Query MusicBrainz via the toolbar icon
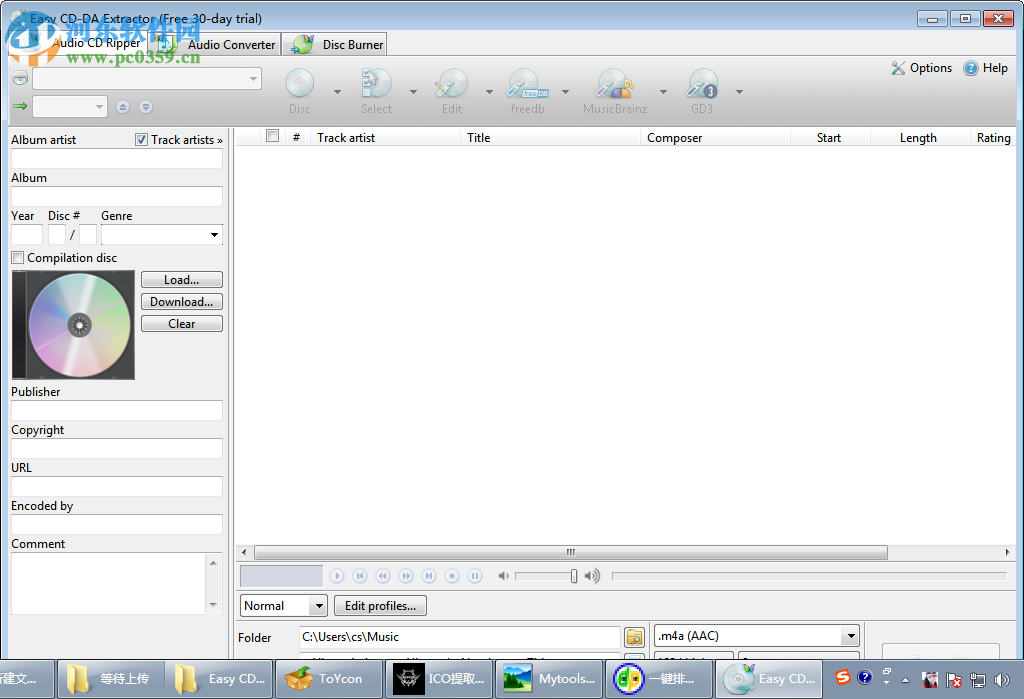Screen dimensions: 1024x699 coord(615,84)
